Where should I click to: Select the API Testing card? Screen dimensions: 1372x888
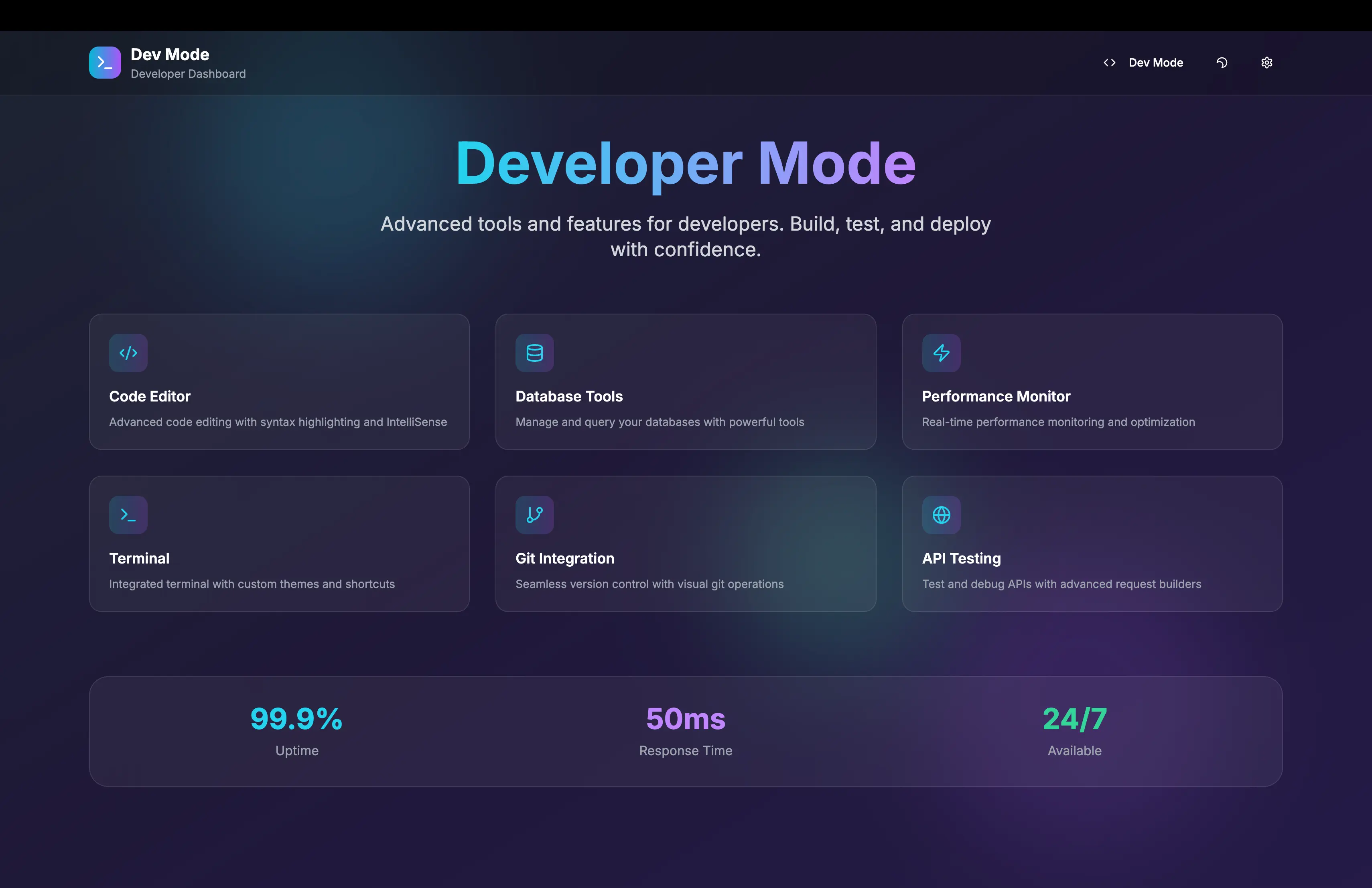tap(1092, 544)
